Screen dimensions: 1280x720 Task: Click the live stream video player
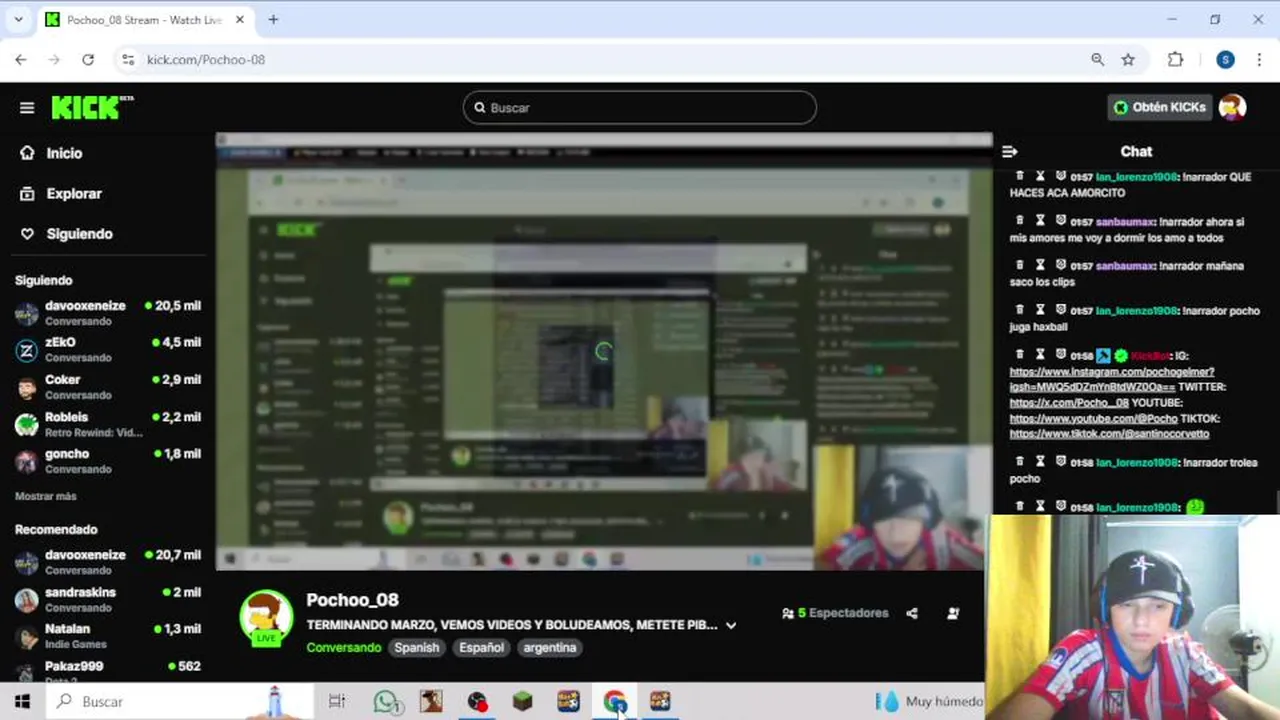coord(604,352)
